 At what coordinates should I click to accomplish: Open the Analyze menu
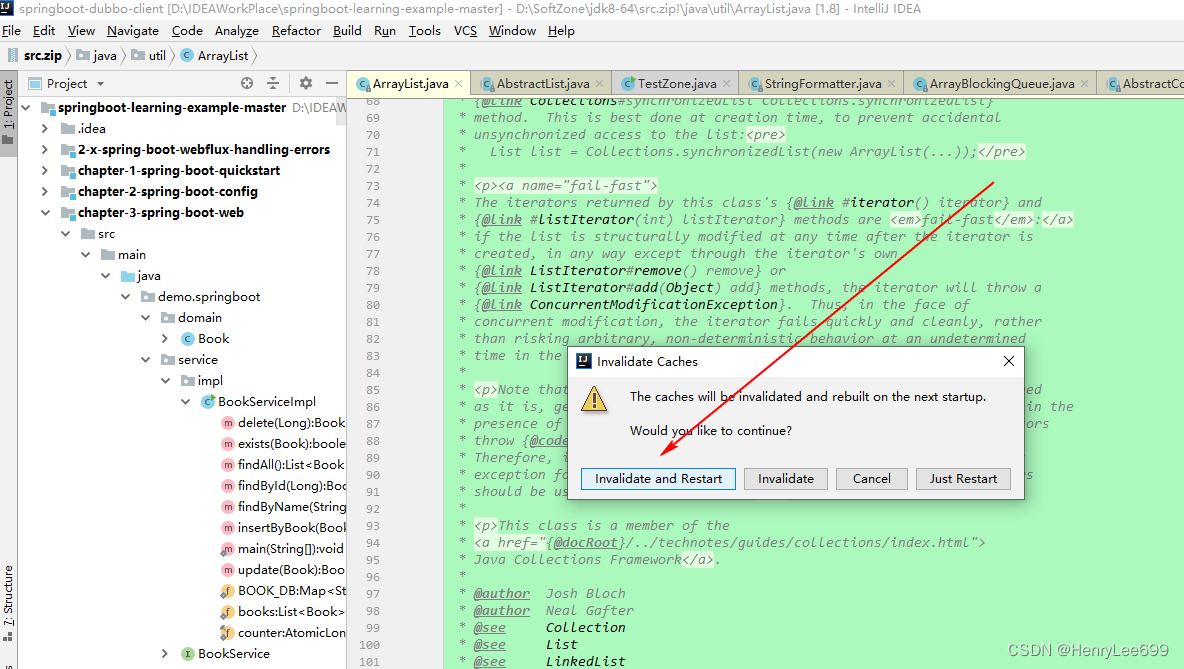click(236, 31)
